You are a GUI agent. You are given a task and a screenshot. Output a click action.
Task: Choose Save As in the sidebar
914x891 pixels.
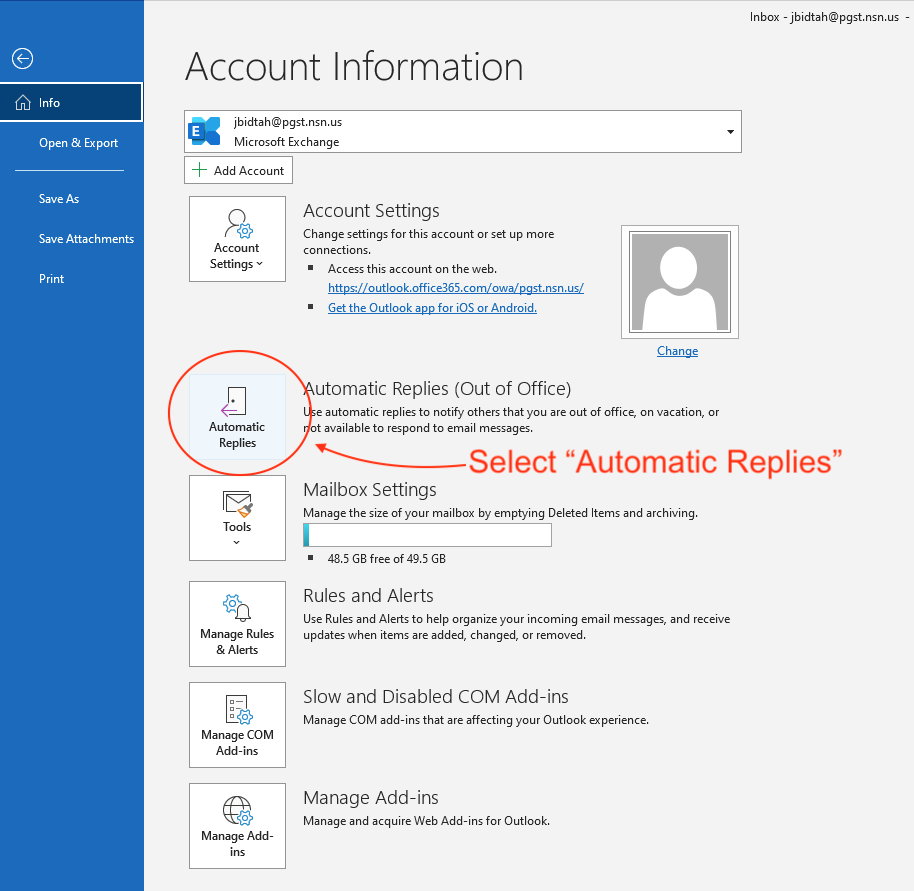coord(59,199)
